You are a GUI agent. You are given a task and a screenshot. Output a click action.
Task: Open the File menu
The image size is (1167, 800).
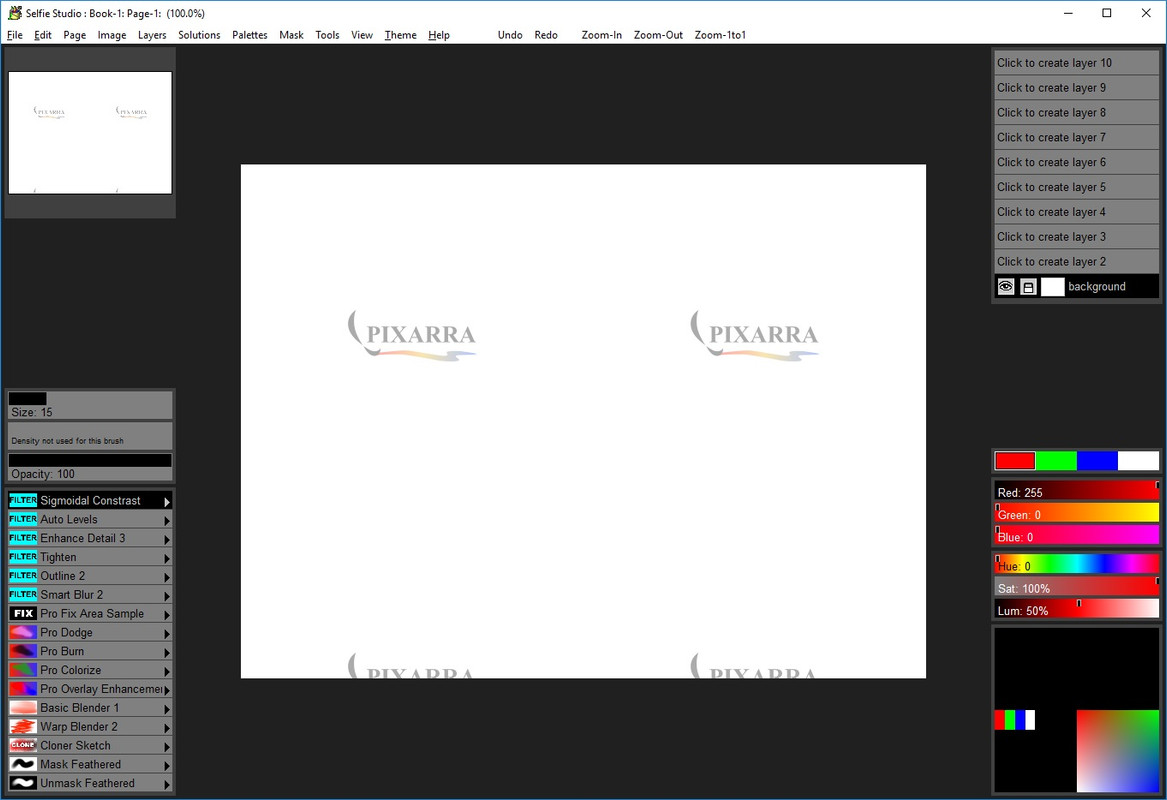15,35
